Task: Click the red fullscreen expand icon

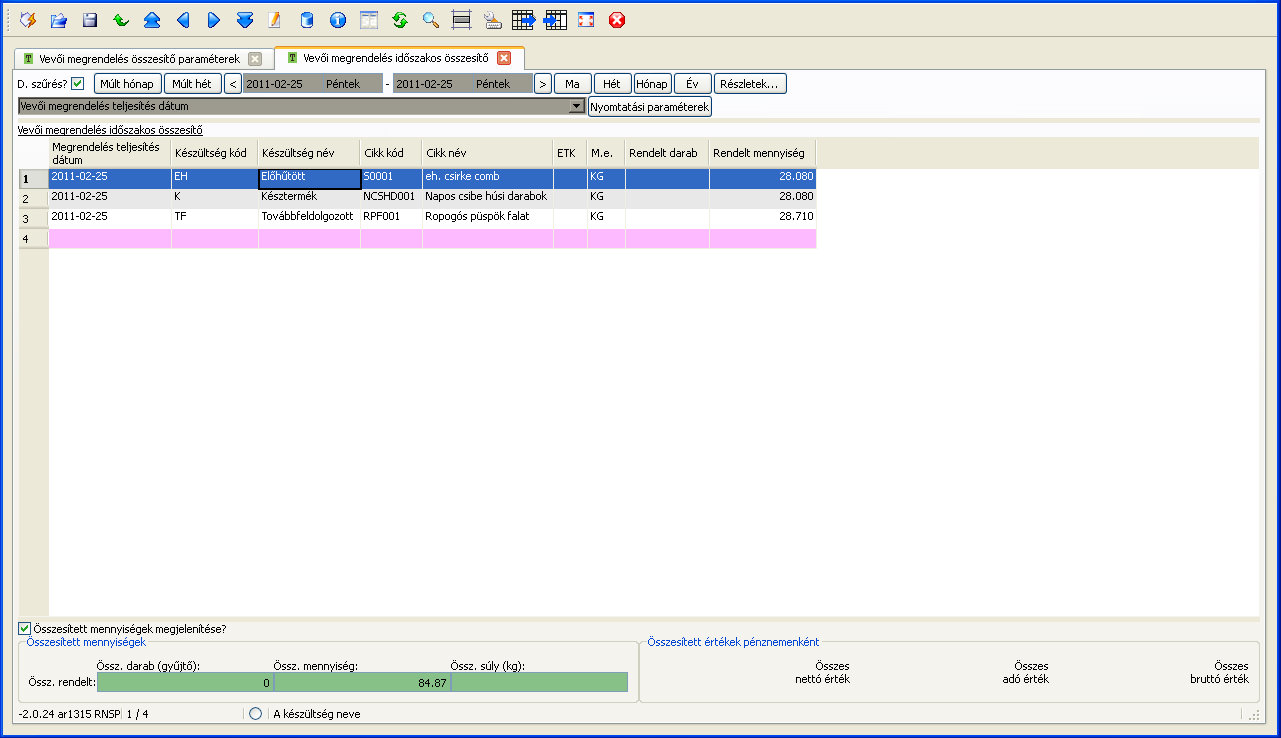Action: tap(587, 19)
